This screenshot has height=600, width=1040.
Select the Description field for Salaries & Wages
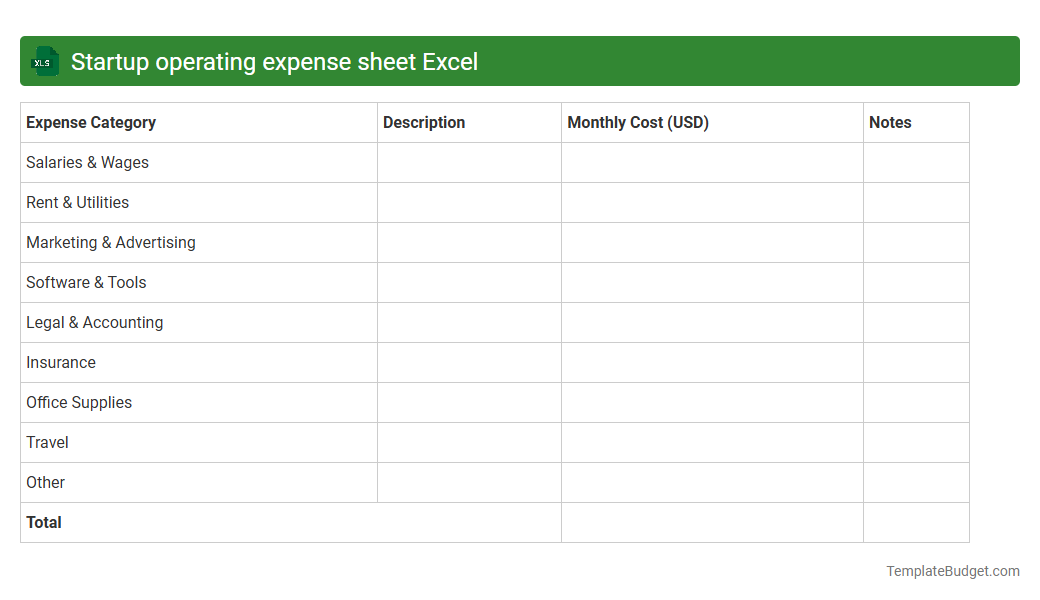click(x=469, y=162)
